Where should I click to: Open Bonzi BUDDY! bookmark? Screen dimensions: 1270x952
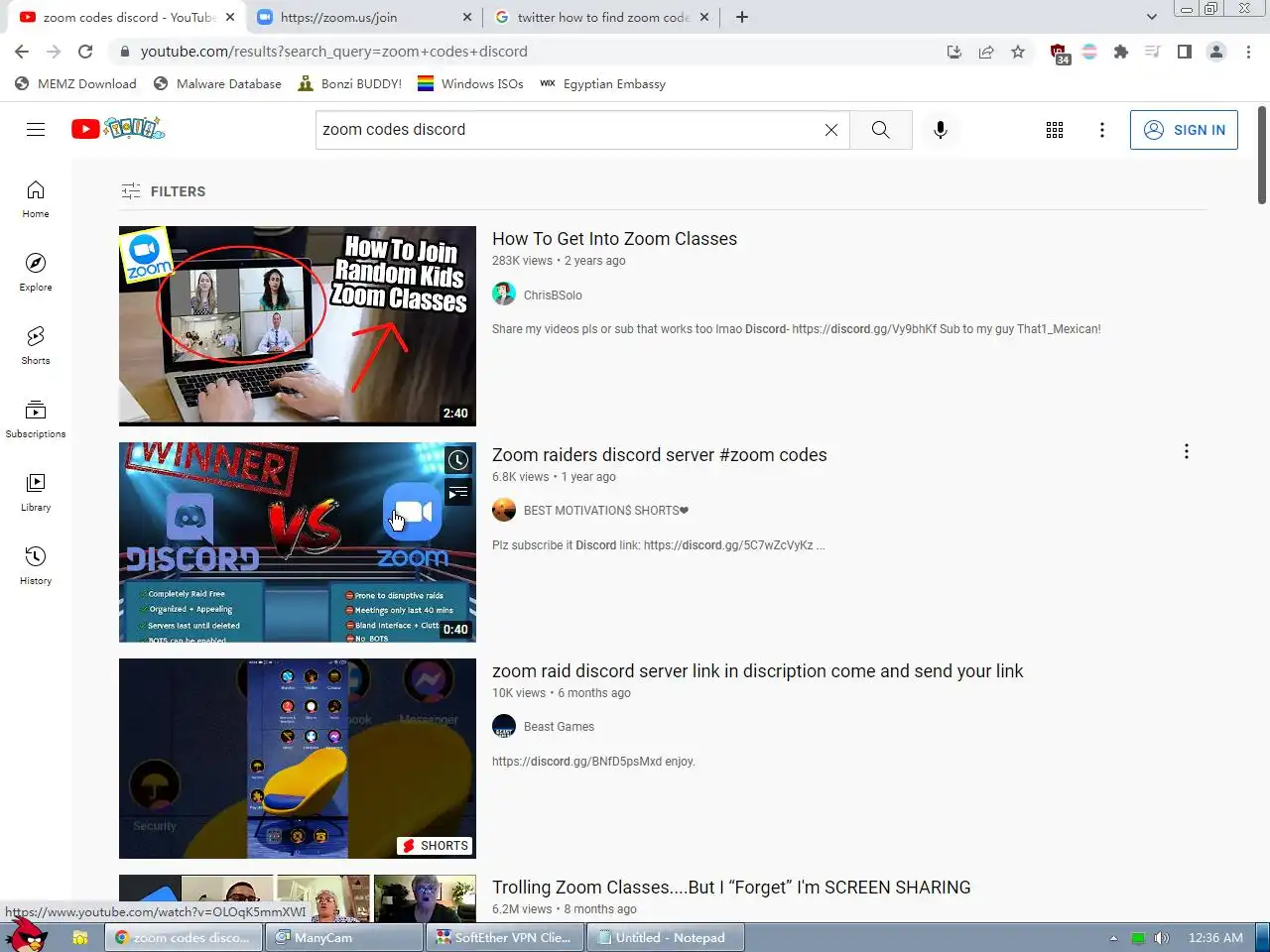[x=349, y=84]
